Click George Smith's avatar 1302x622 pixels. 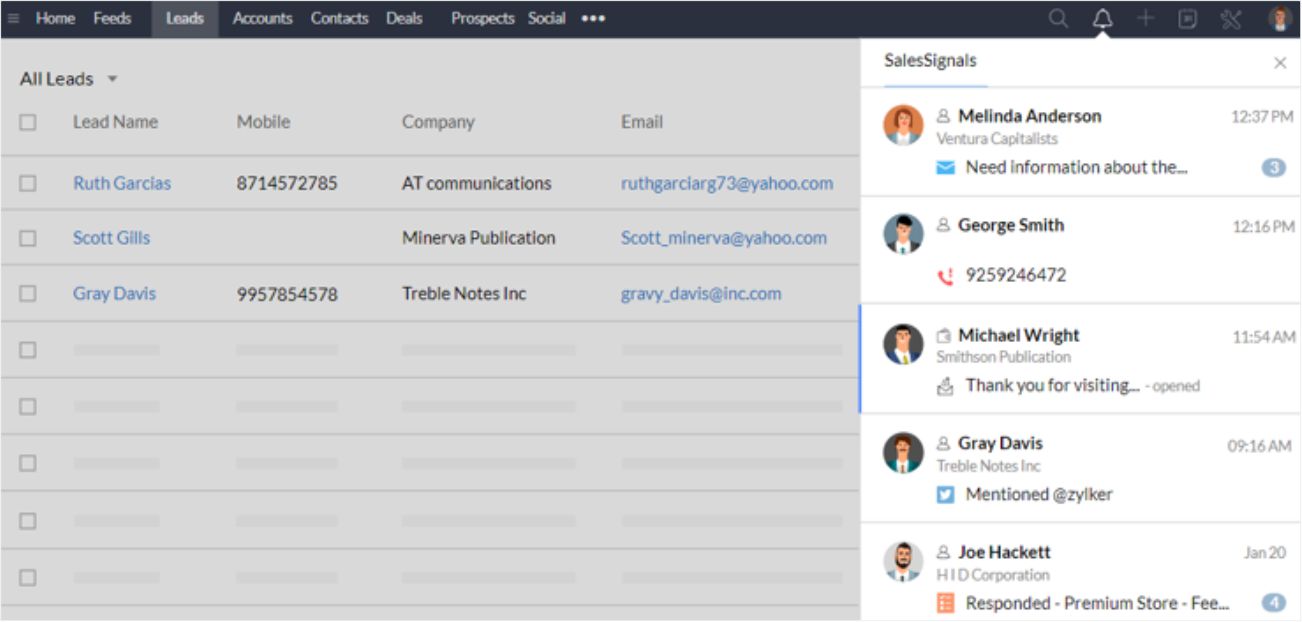(903, 234)
